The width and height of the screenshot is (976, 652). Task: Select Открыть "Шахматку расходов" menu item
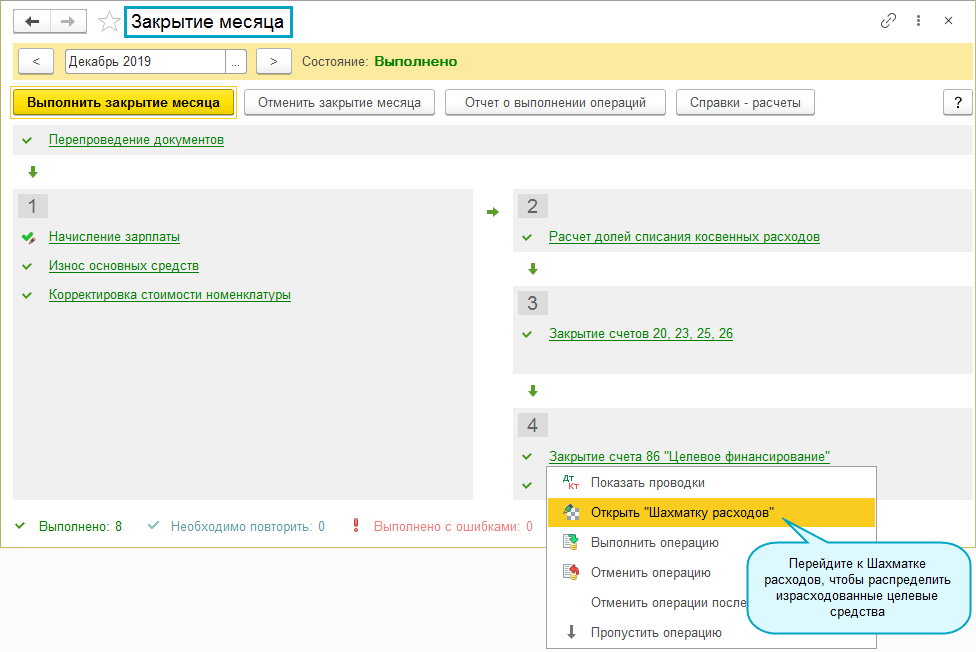pyautogui.click(x=711, y=513)
